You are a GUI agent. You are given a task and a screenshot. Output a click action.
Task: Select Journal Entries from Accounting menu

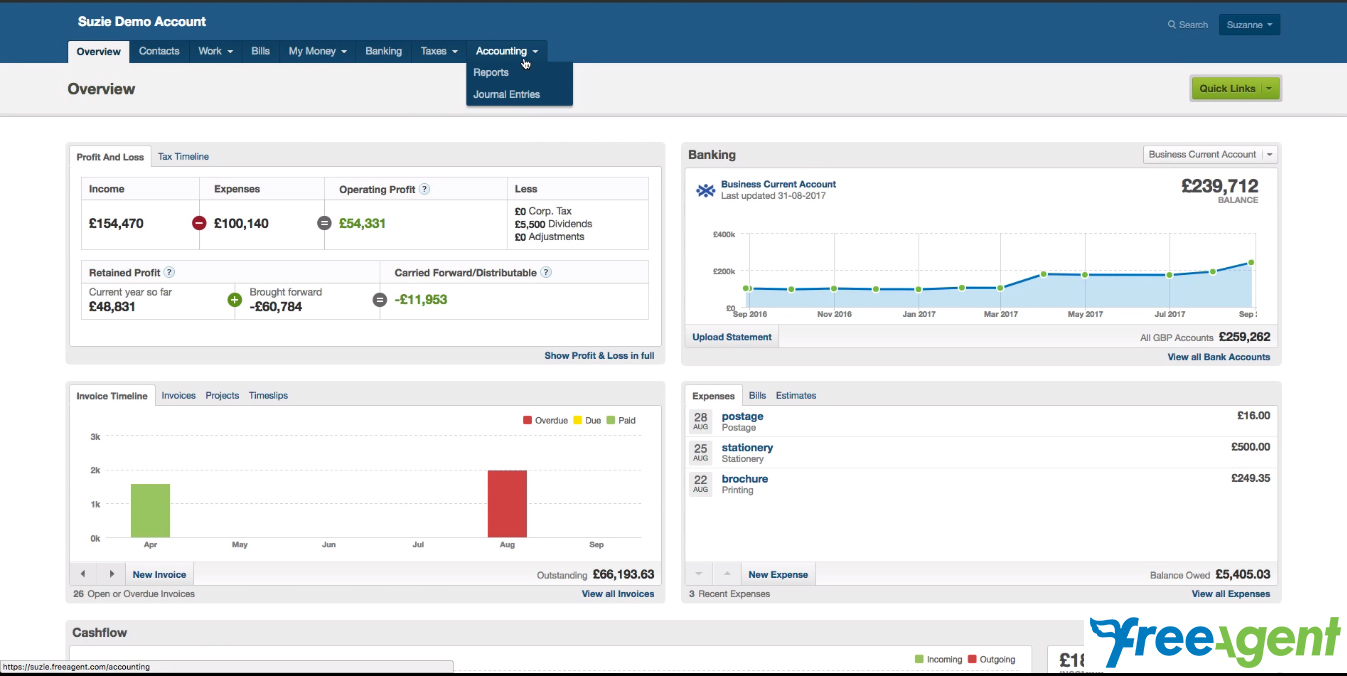pyautogui.click(x=506, y=94)
